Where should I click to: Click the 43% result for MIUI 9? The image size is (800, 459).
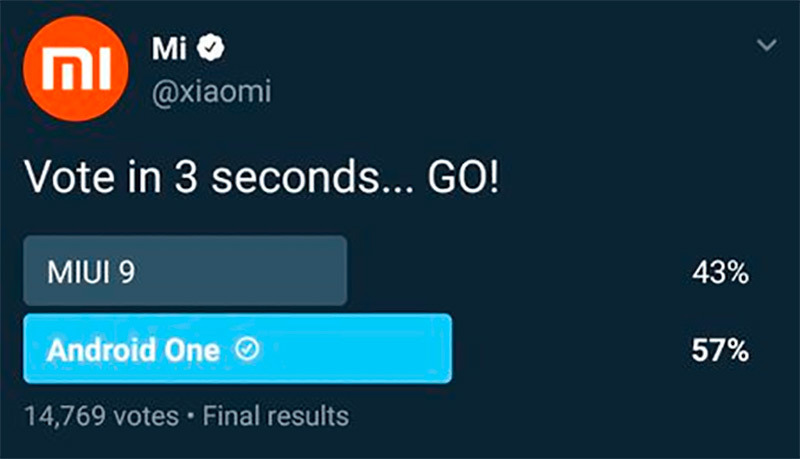click(720, 272)
